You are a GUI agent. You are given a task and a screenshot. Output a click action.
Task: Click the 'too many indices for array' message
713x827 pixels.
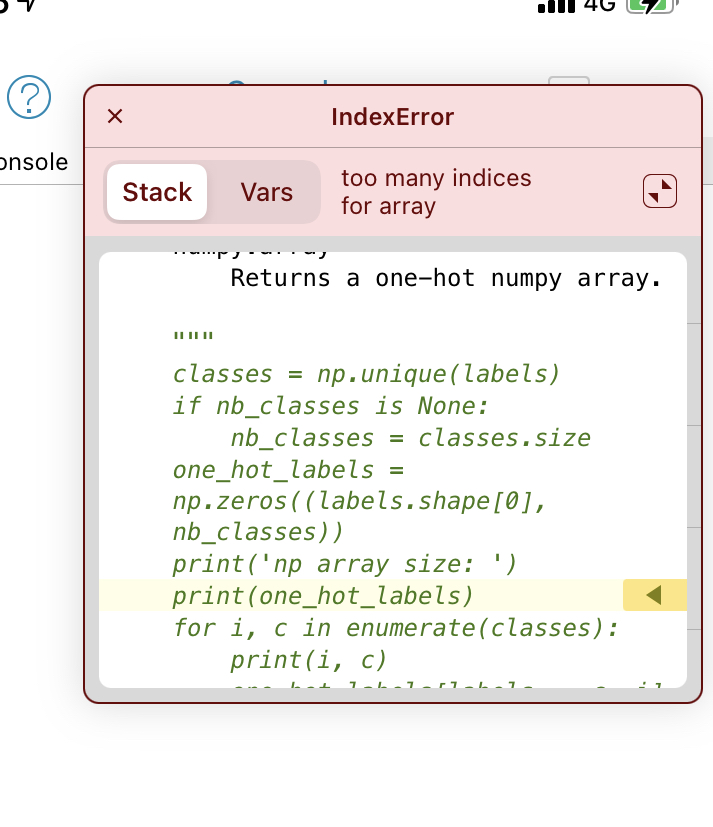coord(436,192)
